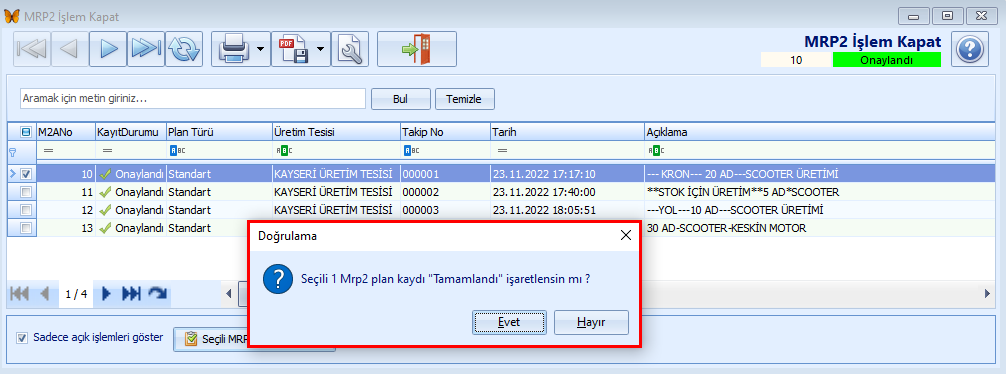Click the horizontal scrollbar left arrow

pos(229,294)
